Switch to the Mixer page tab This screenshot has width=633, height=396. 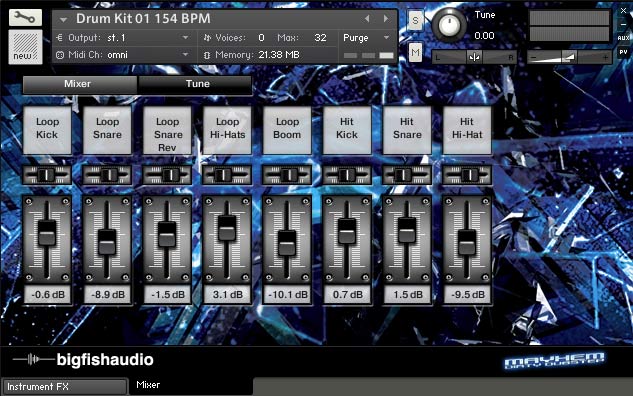point(80,84)
